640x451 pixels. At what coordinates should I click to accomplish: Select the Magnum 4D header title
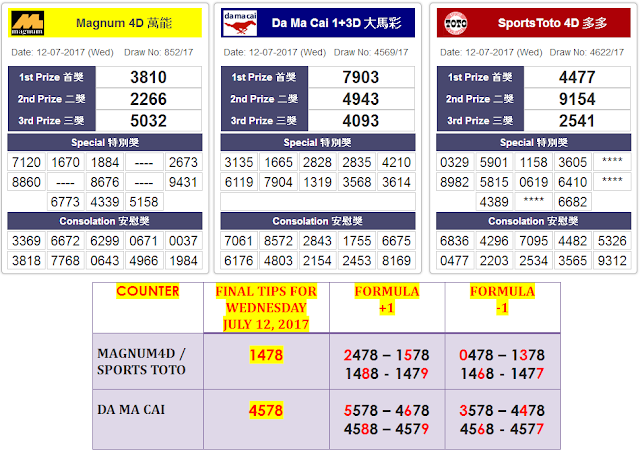click(124, 23)
